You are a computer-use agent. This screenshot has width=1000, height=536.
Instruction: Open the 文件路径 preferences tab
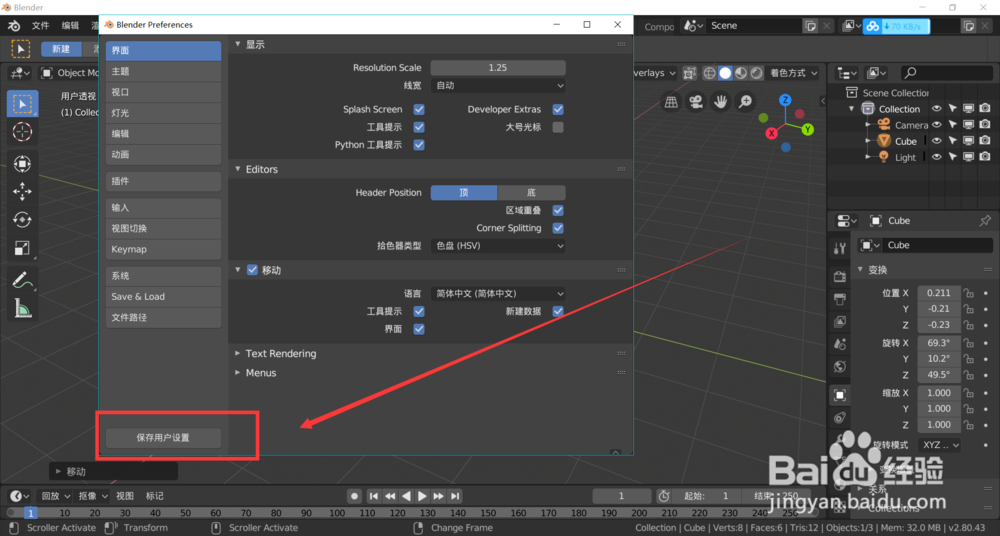point(163,317)
